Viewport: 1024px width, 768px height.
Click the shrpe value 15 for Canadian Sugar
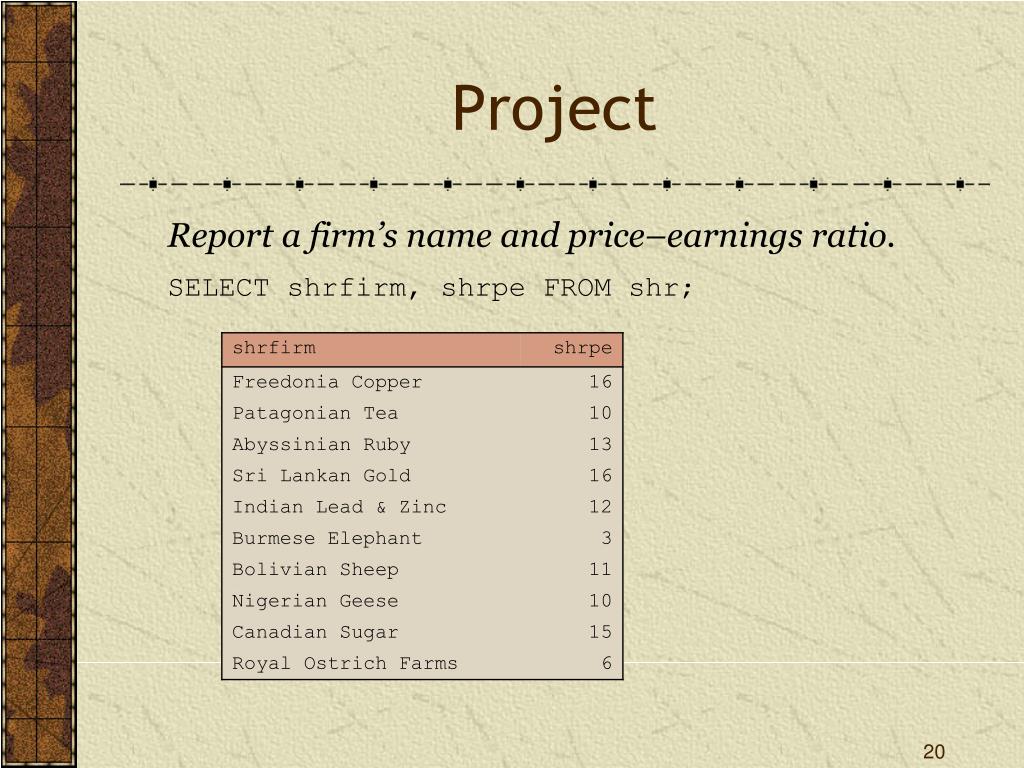tap(600, 632)
